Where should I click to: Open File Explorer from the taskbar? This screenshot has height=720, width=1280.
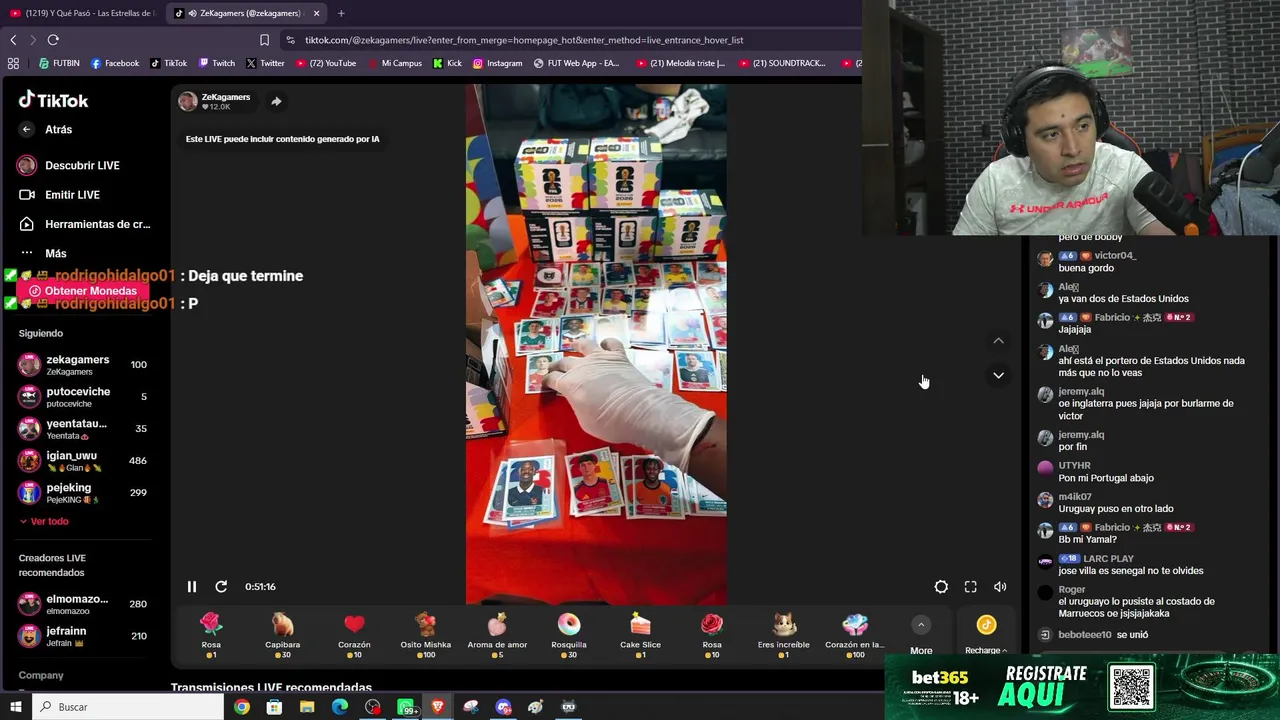[307, 707]
